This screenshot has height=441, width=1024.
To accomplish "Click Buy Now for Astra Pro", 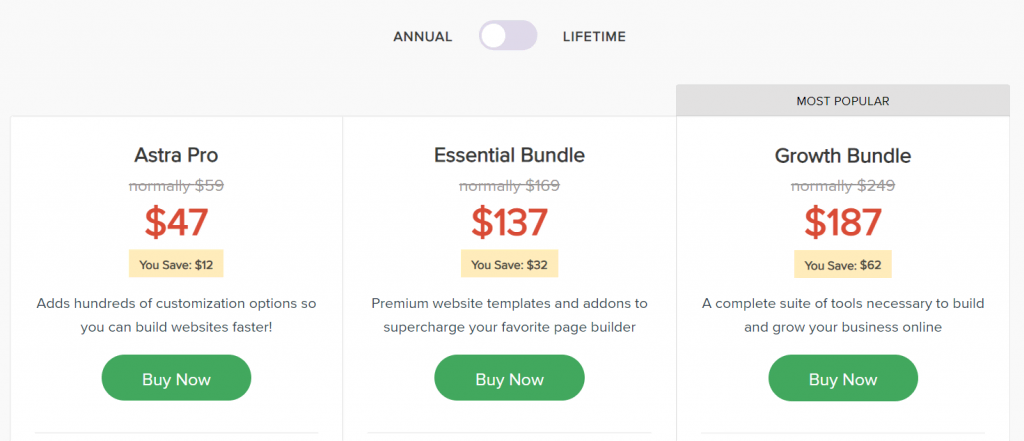I will (x=176, y=379).
